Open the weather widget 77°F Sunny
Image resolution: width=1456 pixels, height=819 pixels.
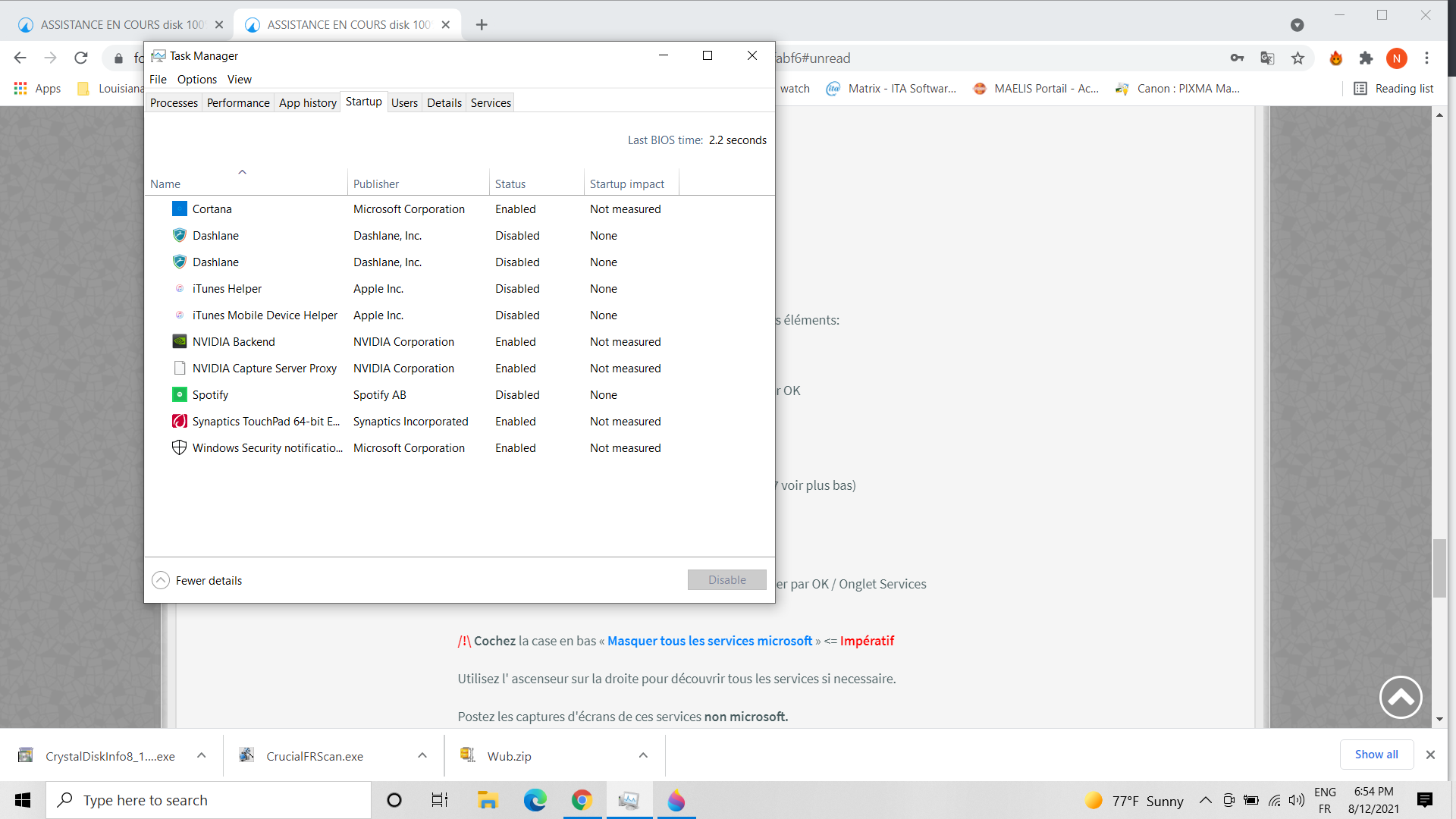(x=1134, y=800)
